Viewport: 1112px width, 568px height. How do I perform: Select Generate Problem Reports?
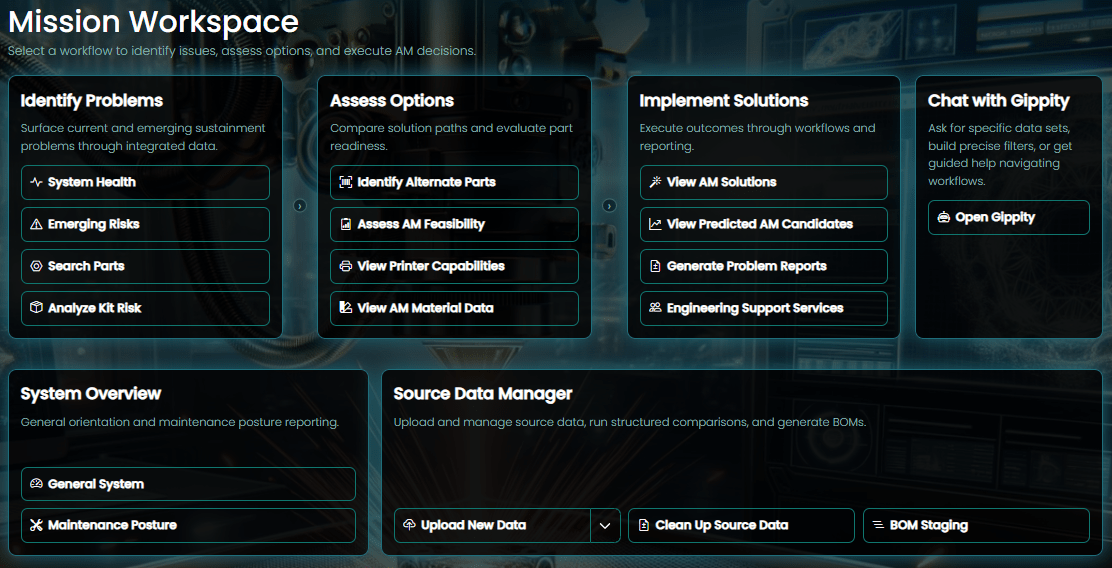pos(763,266)
